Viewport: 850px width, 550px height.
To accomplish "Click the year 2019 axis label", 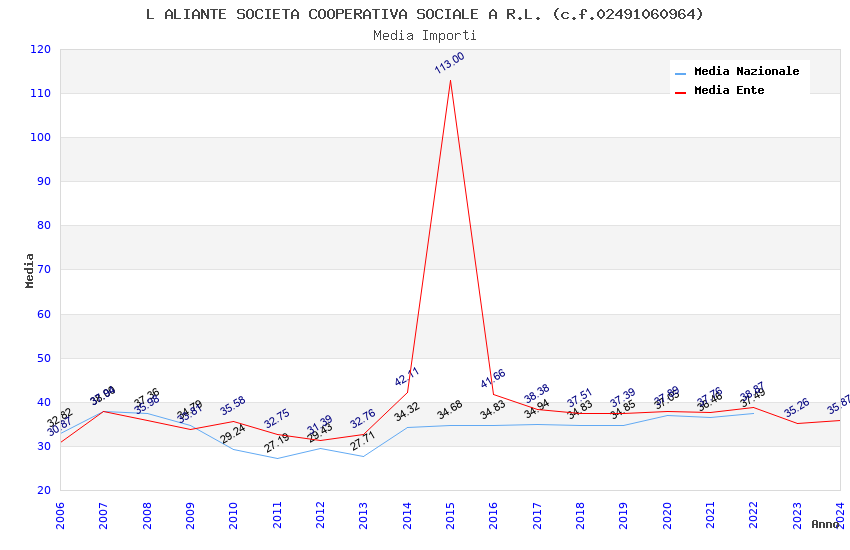I will (623, 515).
